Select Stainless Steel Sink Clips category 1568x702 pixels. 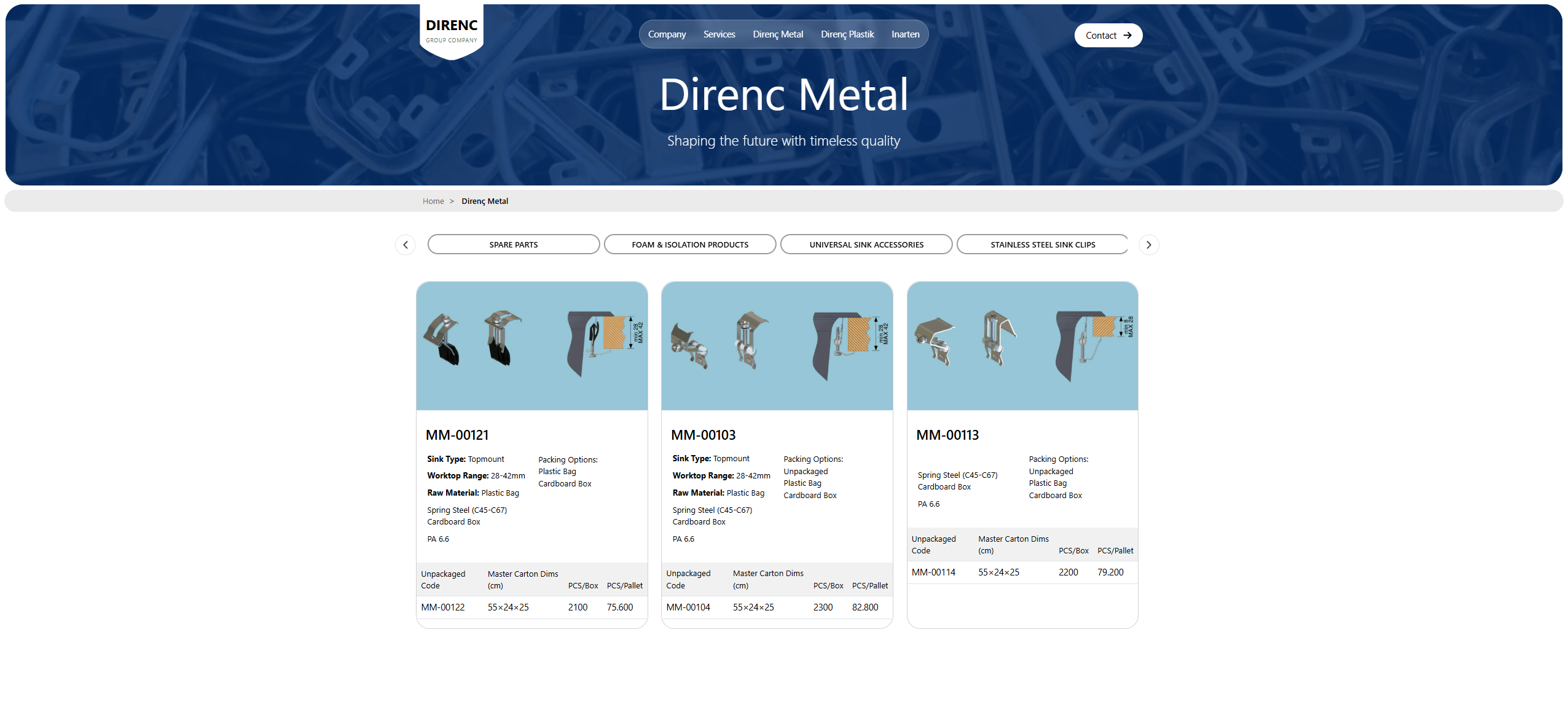click(1043, 245)
